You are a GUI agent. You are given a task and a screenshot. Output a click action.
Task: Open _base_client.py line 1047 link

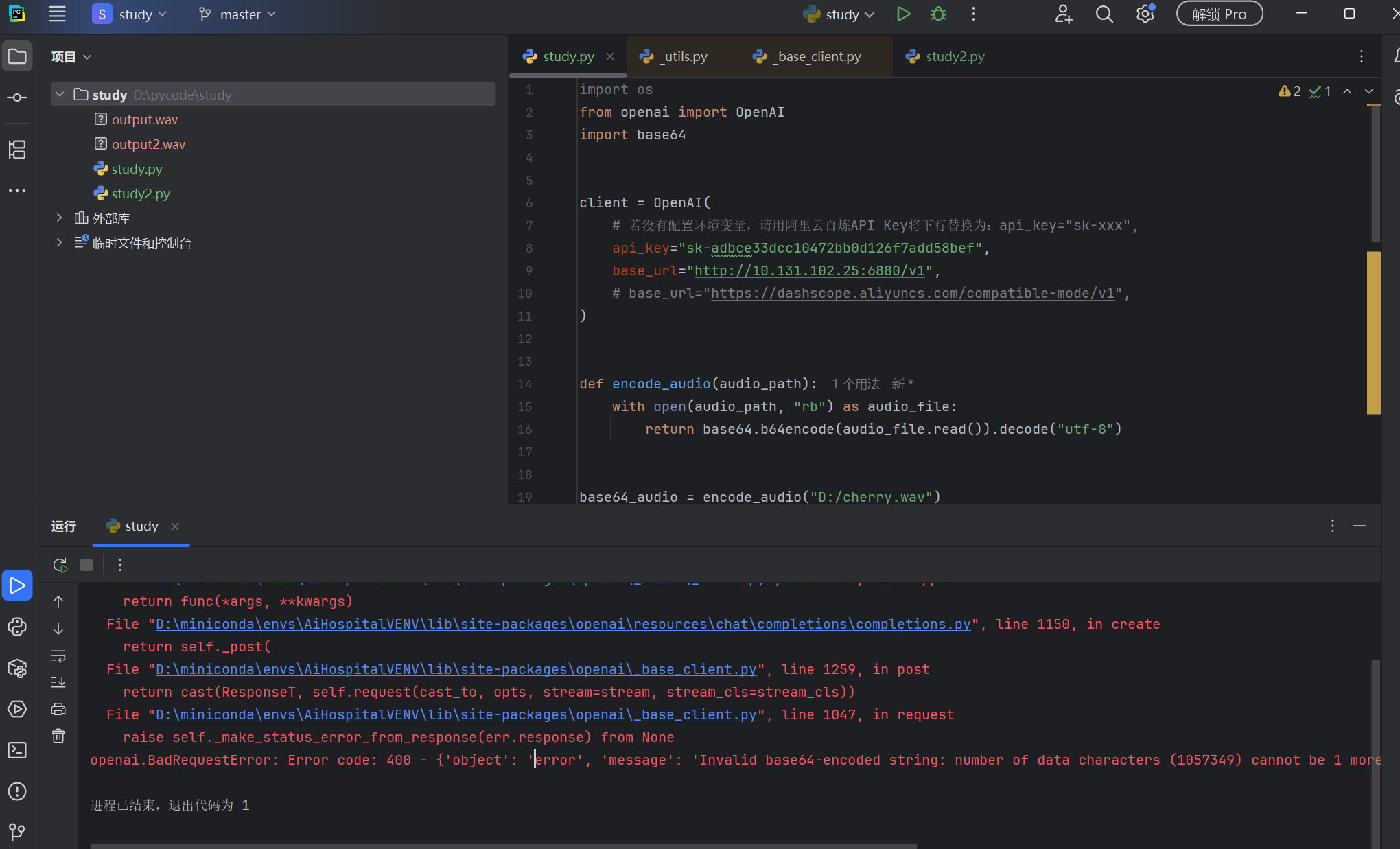coord(456,714)
